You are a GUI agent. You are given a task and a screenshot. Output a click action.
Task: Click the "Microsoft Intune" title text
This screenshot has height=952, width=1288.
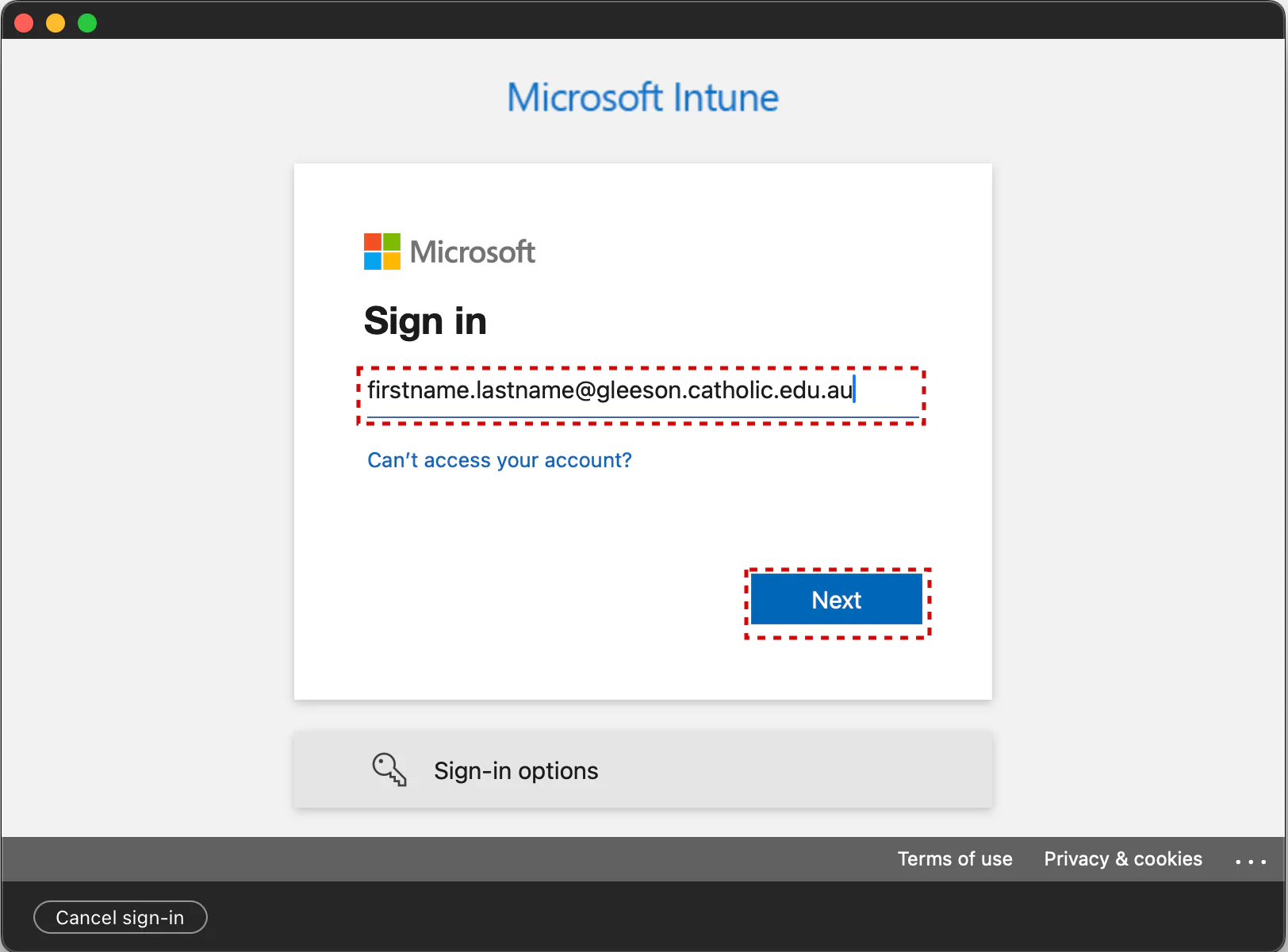[643, 98]
